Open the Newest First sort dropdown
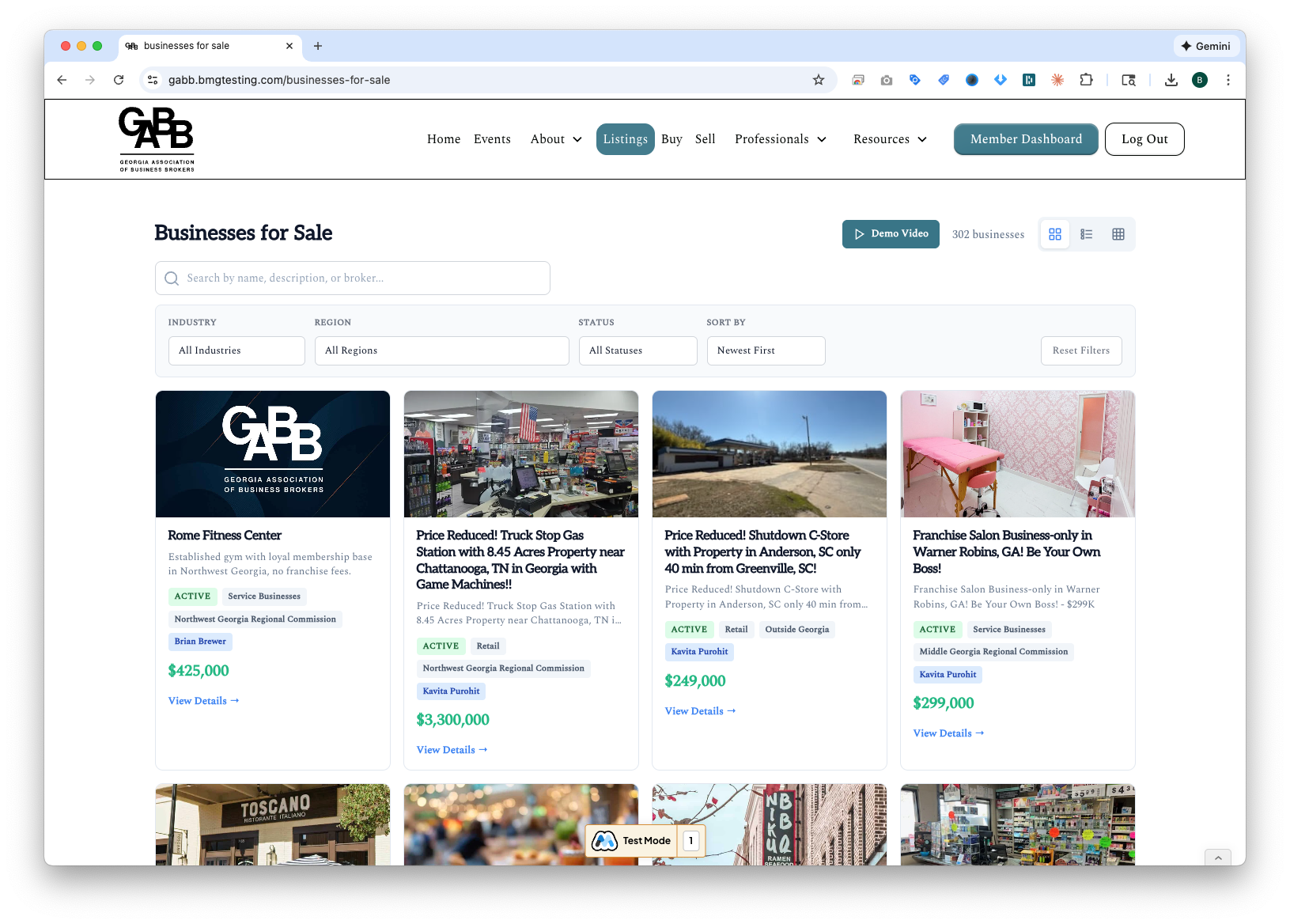 click(x=766, y=350)
